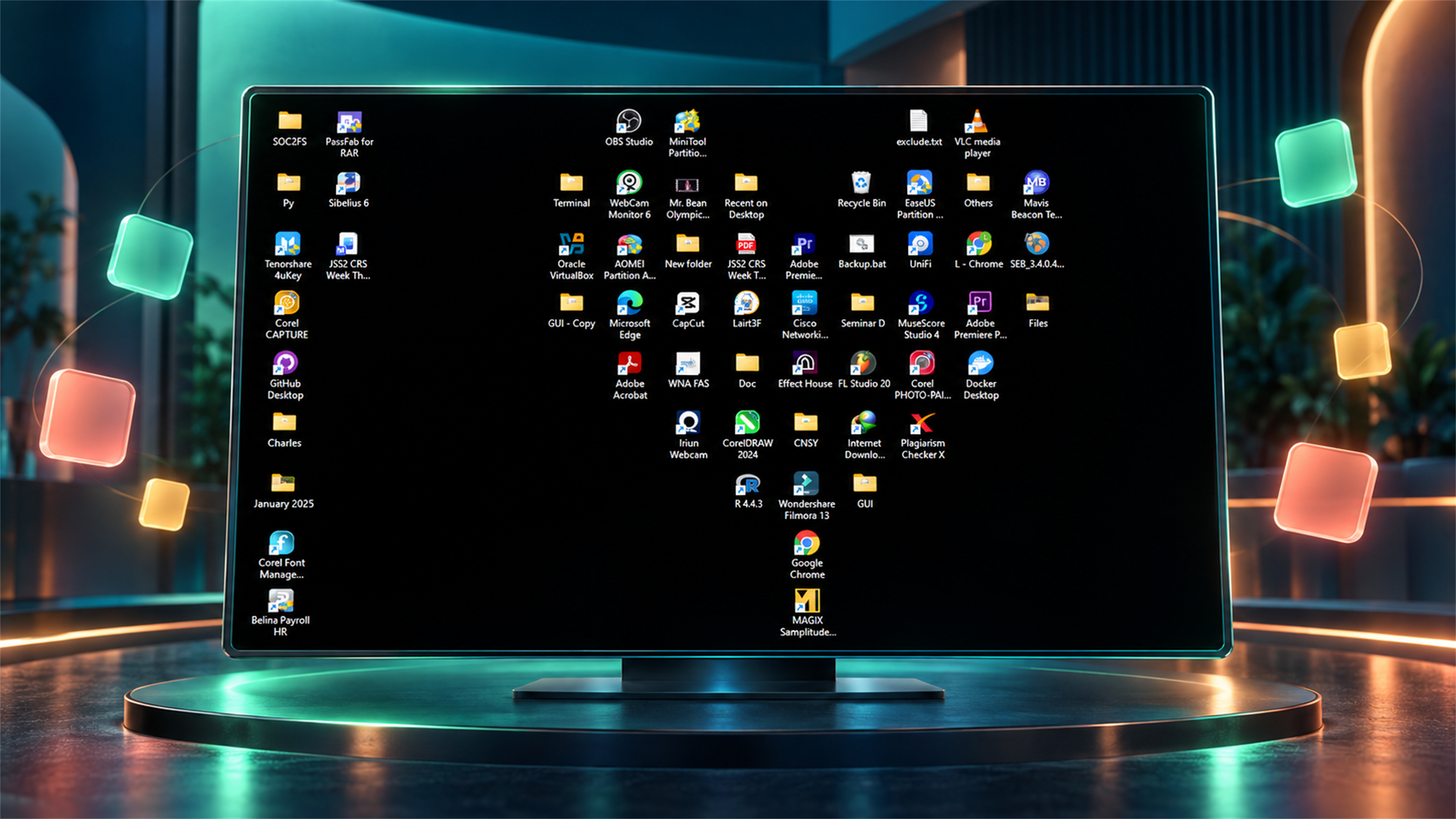Select the Corel Font Manager icon
The height and width of the screenshot is (819, 1456).
[281, 543]
